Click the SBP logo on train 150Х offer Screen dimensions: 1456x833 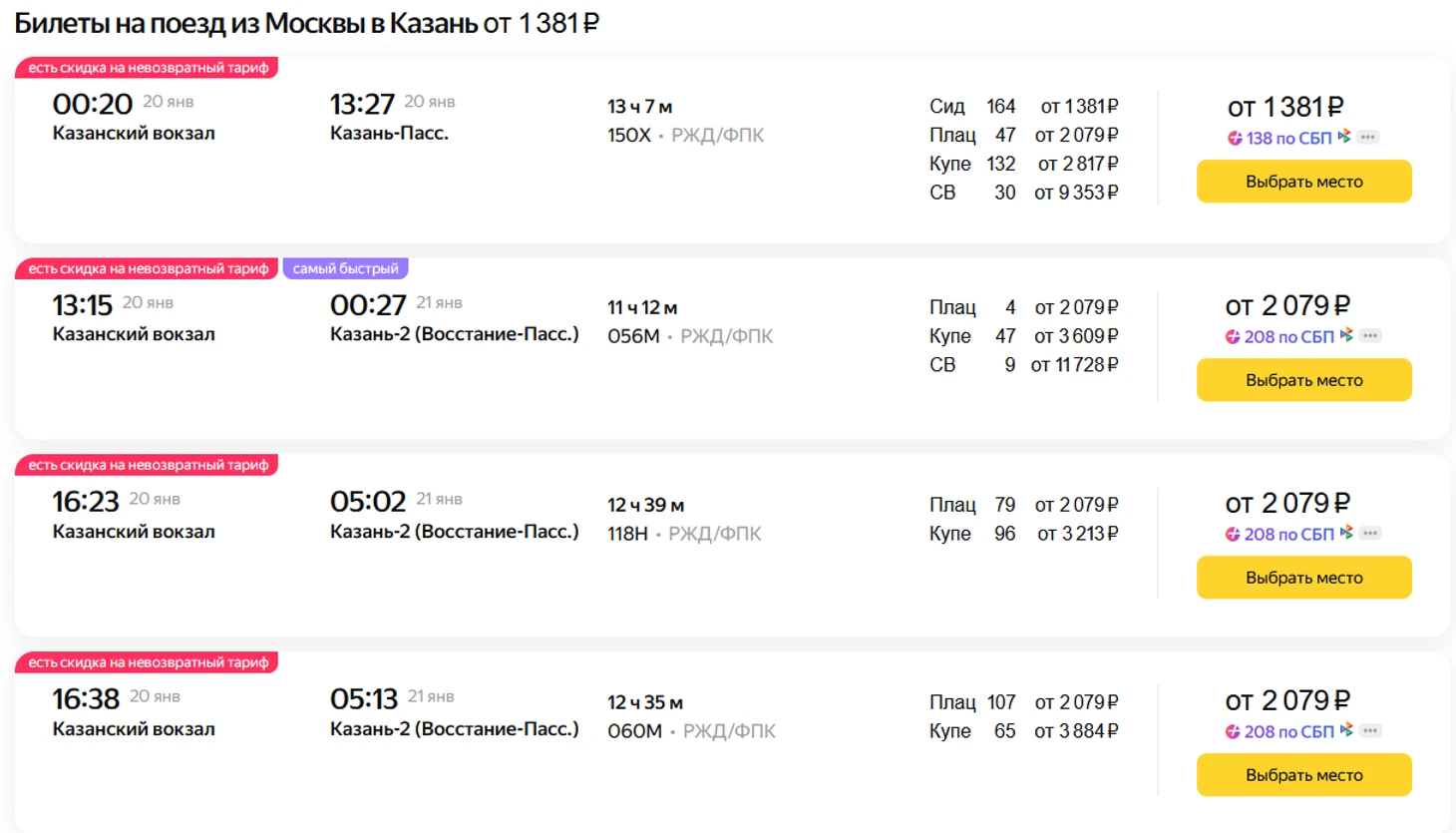coord(1344,137)
